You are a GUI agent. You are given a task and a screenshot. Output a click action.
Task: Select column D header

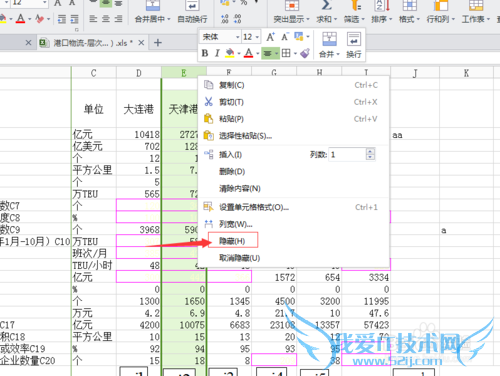tap(139, 73)
